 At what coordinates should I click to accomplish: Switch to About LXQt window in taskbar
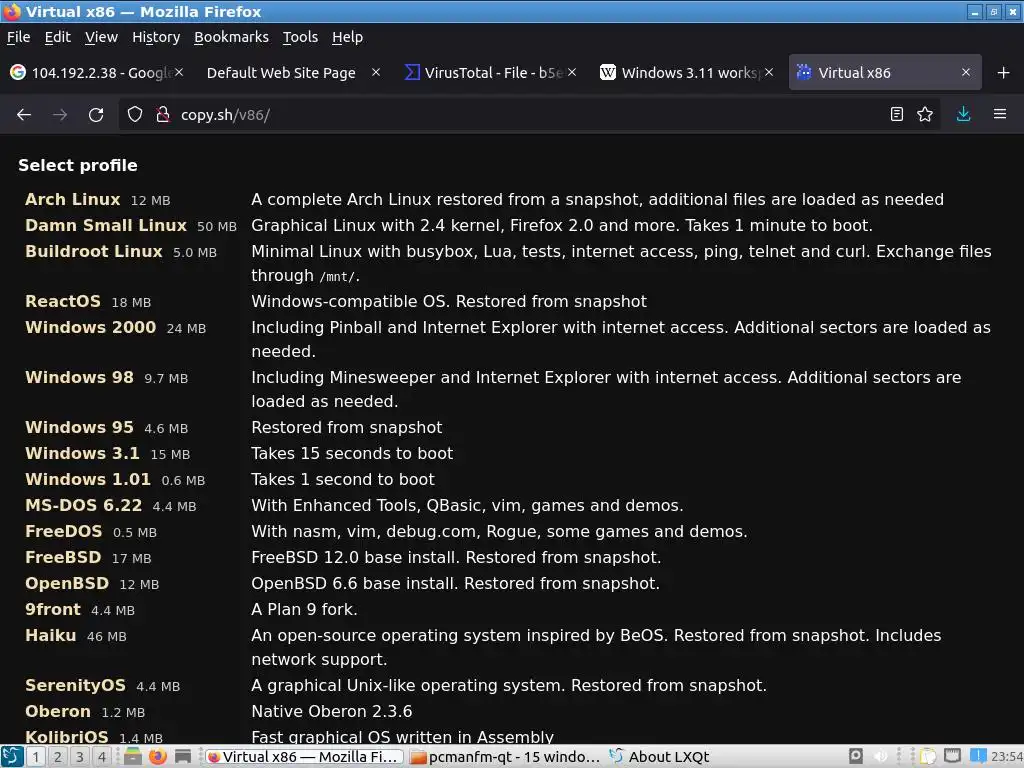(x=660, y=757)
